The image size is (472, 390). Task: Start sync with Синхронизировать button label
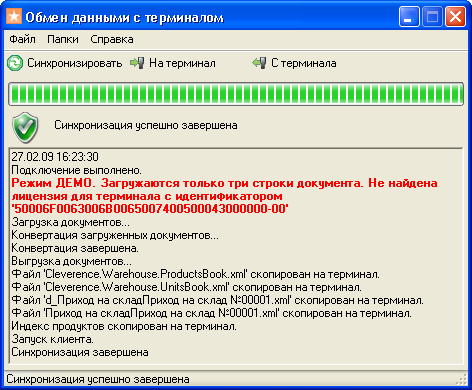75,63
